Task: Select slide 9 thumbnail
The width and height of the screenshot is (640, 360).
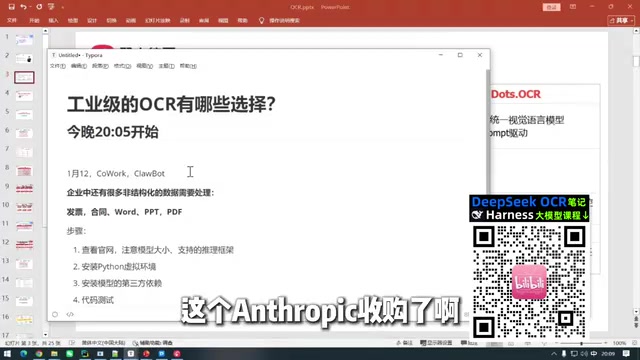Action: (x=24, y=189)
